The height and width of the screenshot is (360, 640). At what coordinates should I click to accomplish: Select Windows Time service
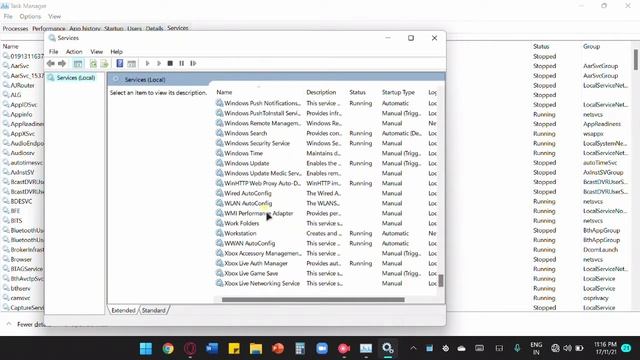325,153
